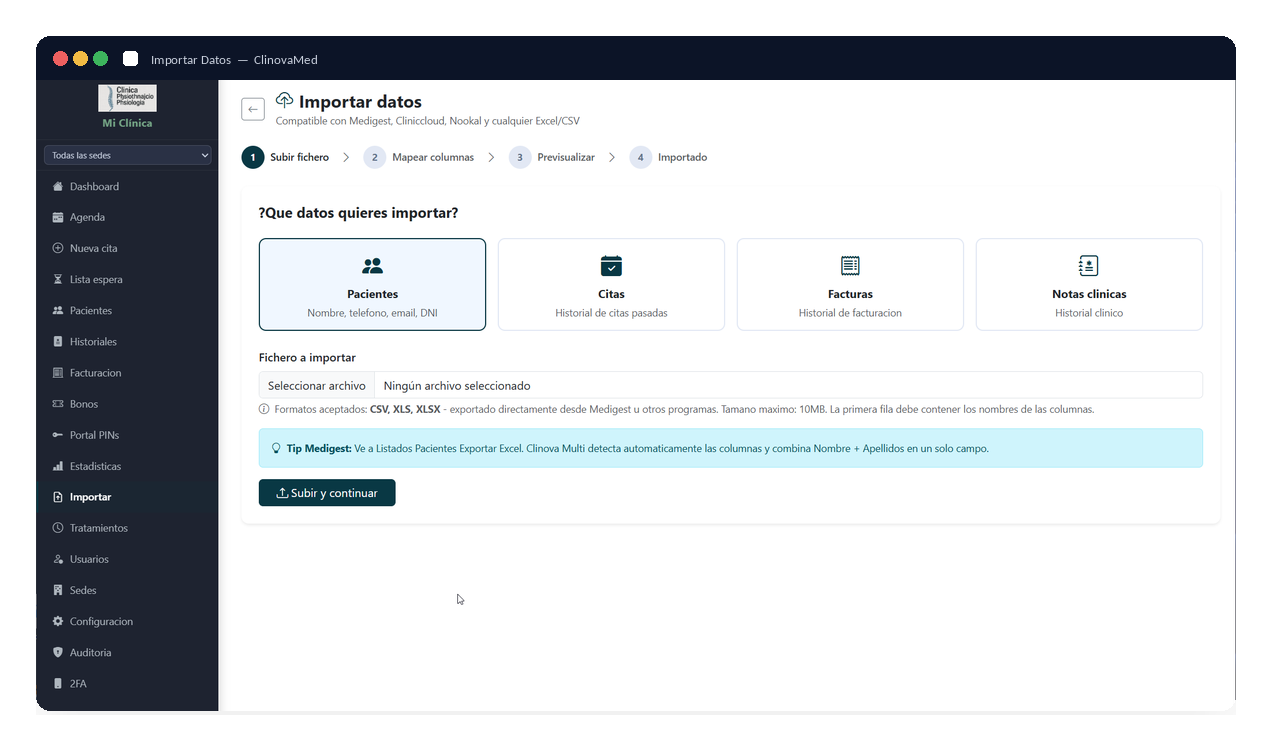Click the Portal PINs label in sidebar

(x=94, y=435)
